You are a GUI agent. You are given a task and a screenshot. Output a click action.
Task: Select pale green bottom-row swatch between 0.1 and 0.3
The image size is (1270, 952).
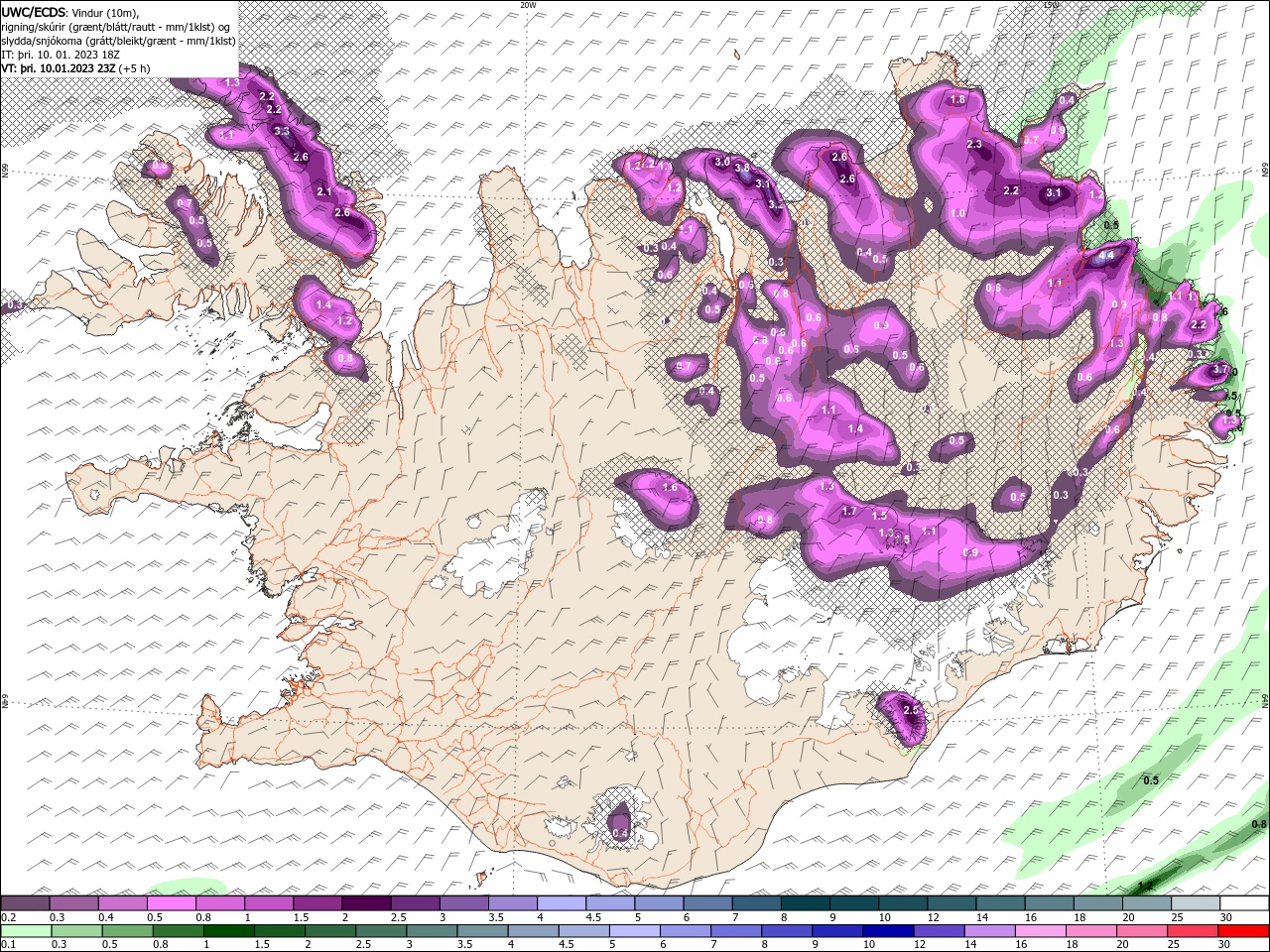pyautogui.click(x=26, y=931)
